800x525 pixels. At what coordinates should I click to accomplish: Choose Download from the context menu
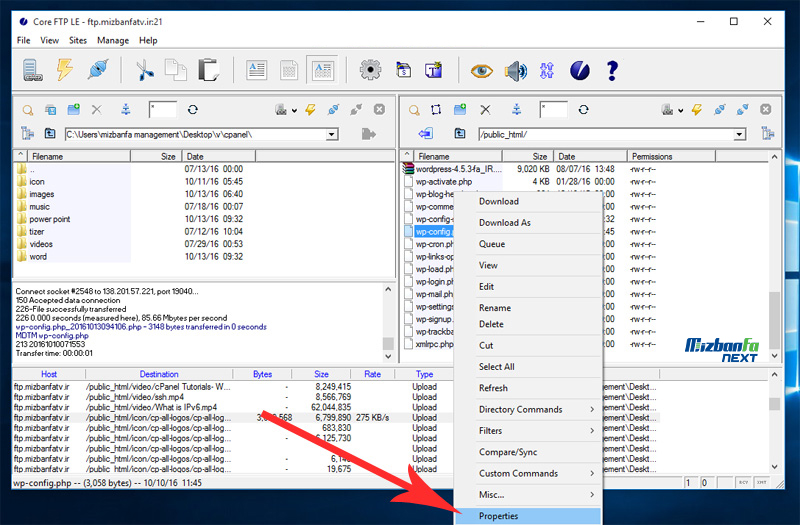528,202
